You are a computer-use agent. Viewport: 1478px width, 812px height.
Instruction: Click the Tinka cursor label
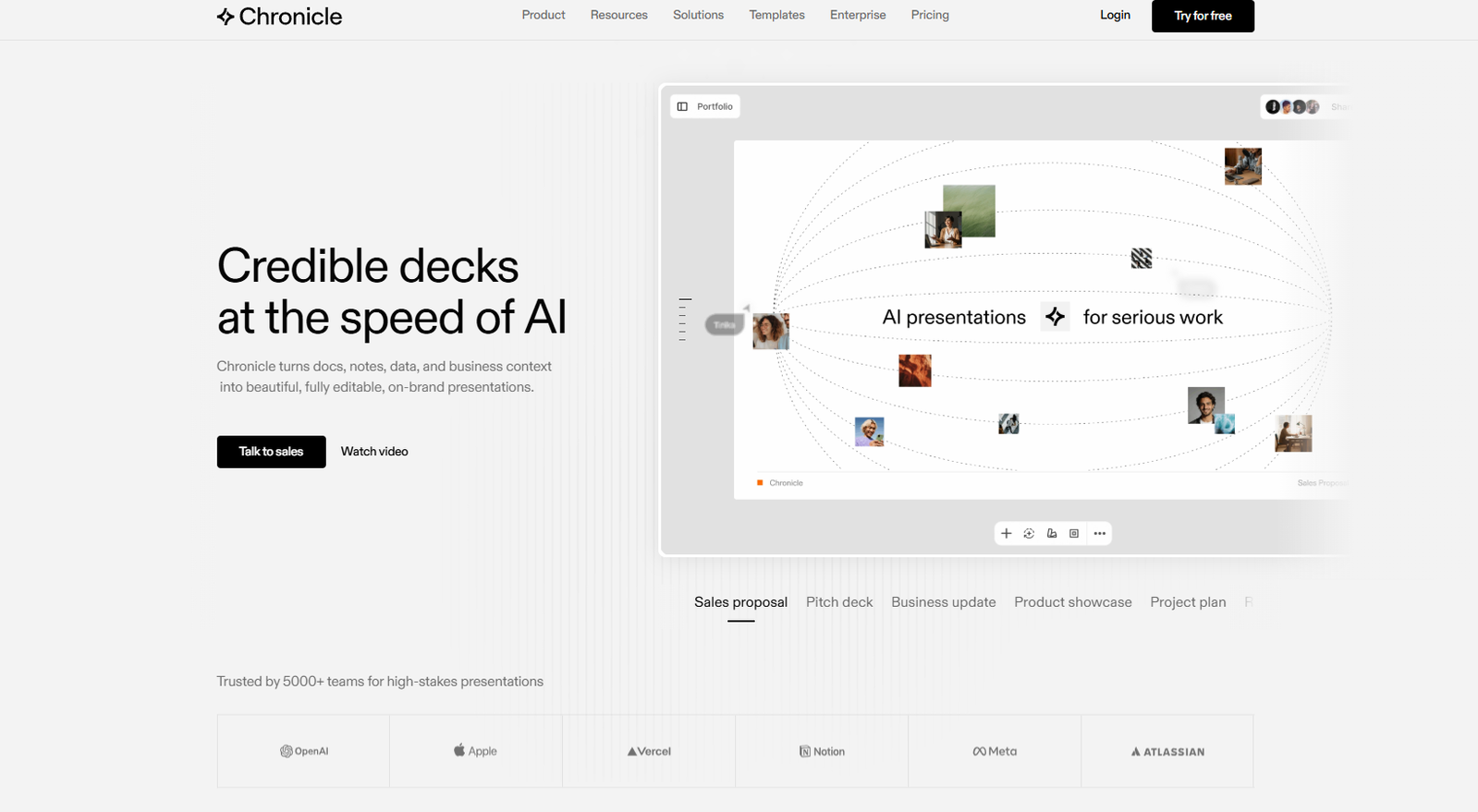pyautogui.click(x=725, y=324)
